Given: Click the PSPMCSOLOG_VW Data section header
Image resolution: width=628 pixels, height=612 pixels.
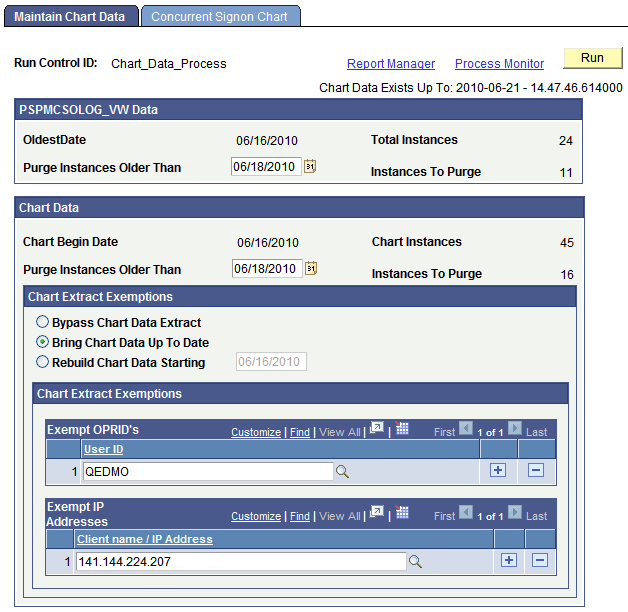Looking at the screenshot, I should pos(298,110).
